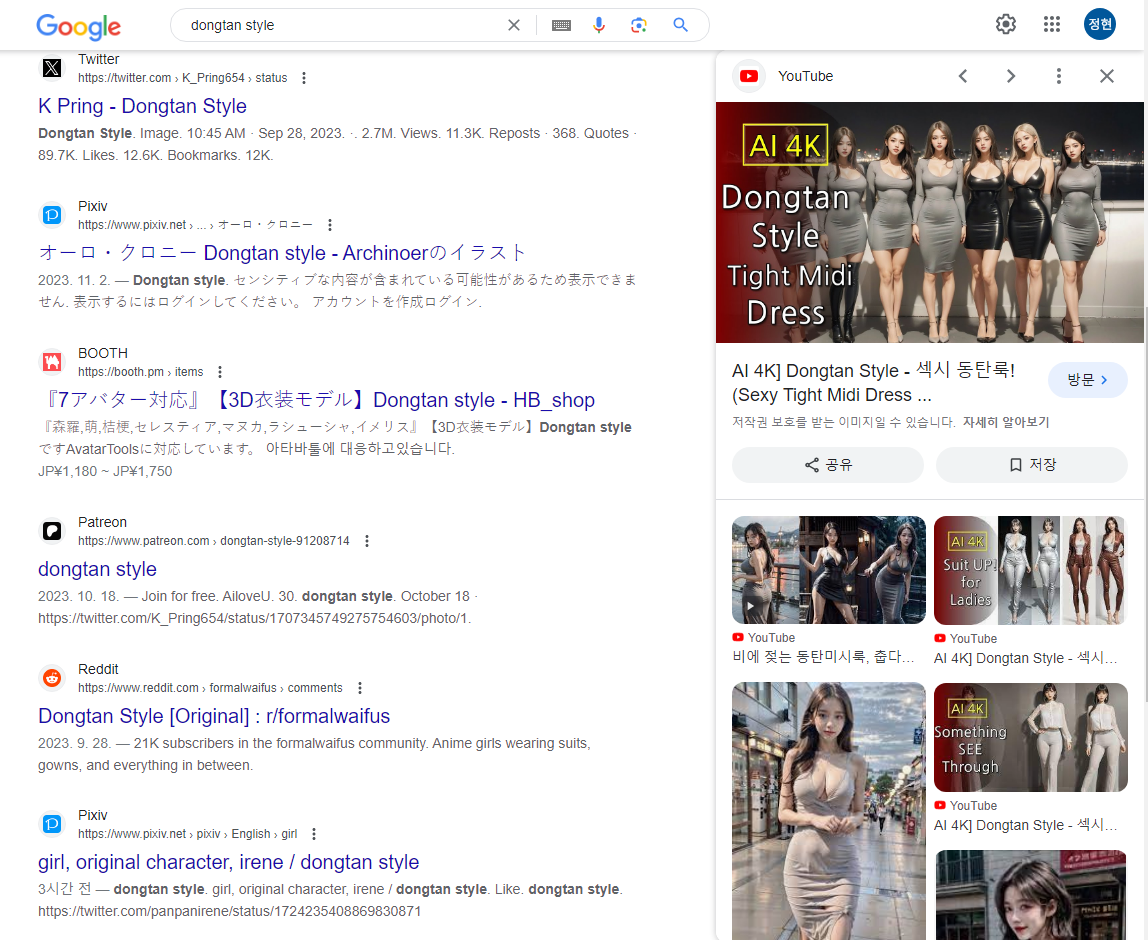Close the image preview panel
This screenshot has height=940, width=1148.
click(x=1107, y=76)
